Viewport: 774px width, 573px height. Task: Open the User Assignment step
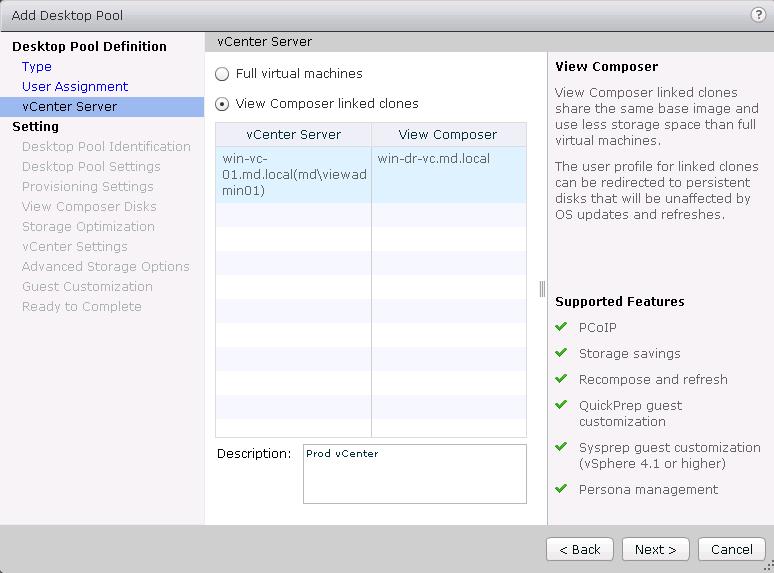click(x=75, y=87)
